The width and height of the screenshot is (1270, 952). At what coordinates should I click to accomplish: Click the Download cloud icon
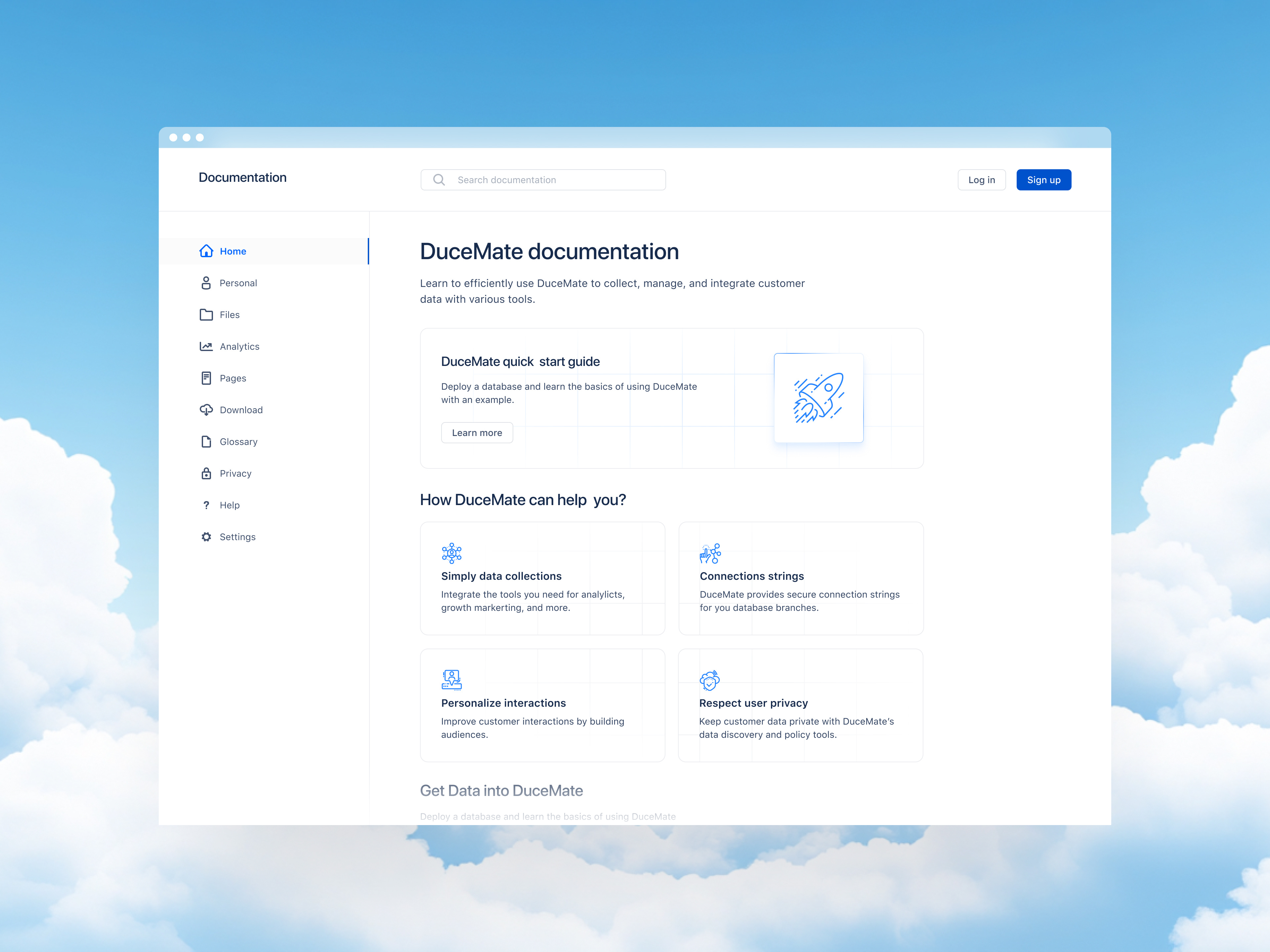point(206,410)
